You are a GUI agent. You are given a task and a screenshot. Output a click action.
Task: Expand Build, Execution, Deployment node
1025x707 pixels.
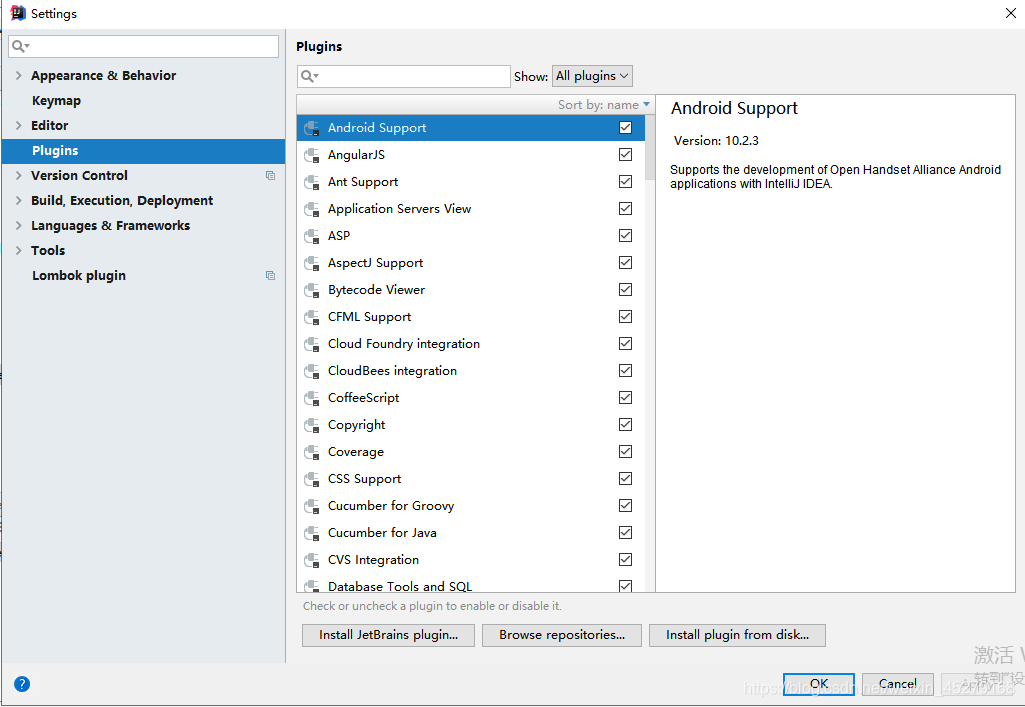(x=18, y=200)
